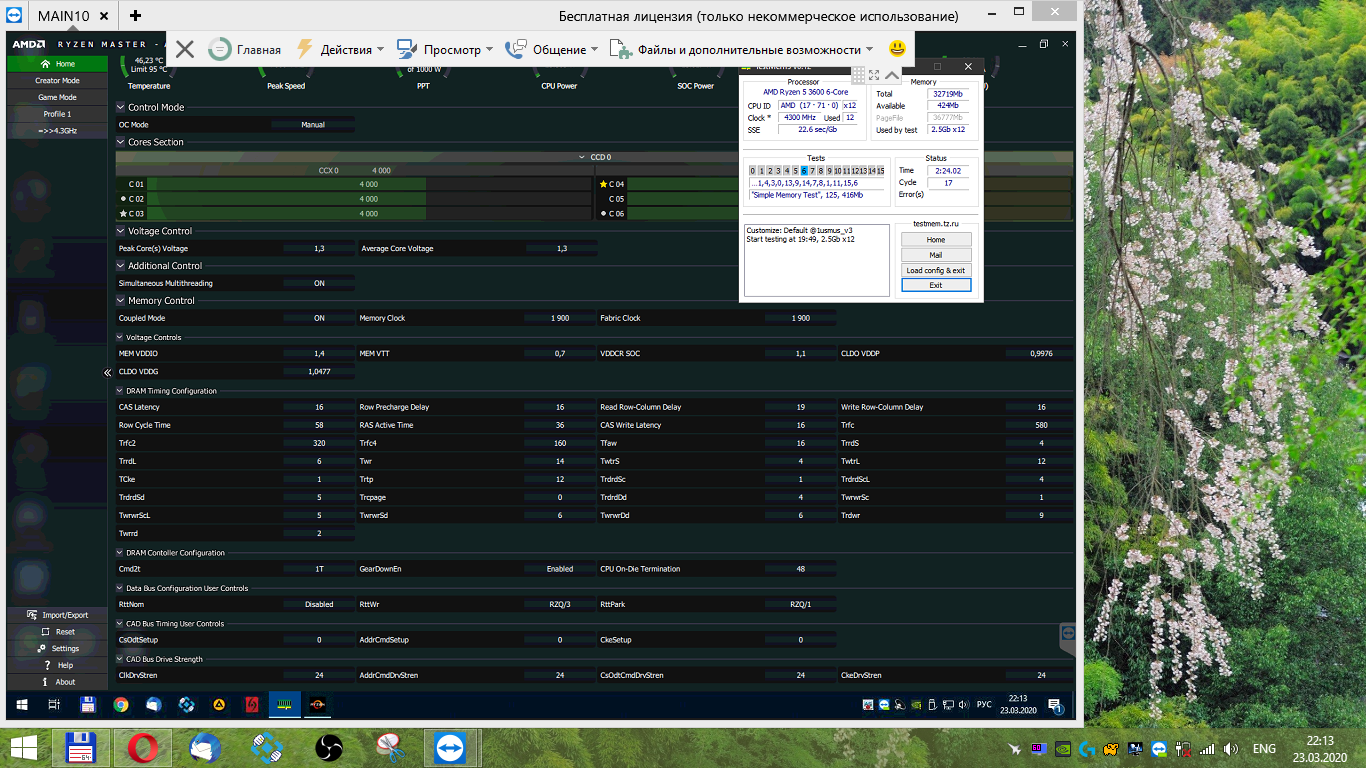Select the C 01 core frequency bar

coord(368,184)
